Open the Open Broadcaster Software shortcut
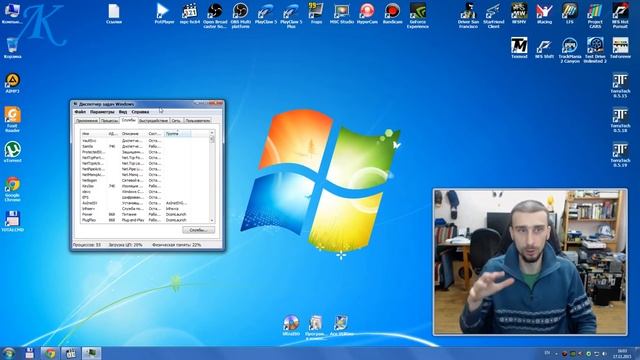 pyautogui.click(x=215, y=16)
